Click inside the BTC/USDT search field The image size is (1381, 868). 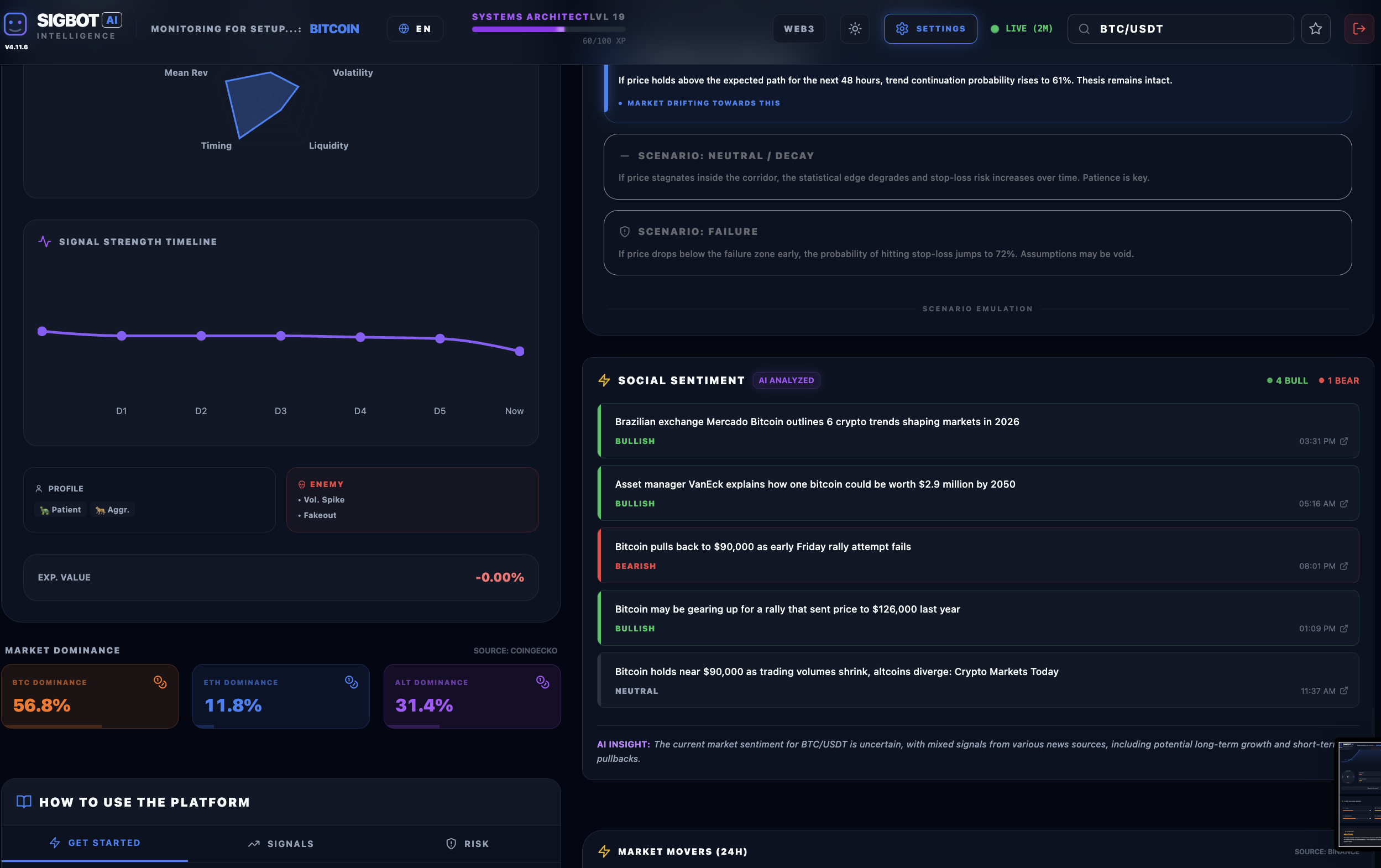point(1181,29)
